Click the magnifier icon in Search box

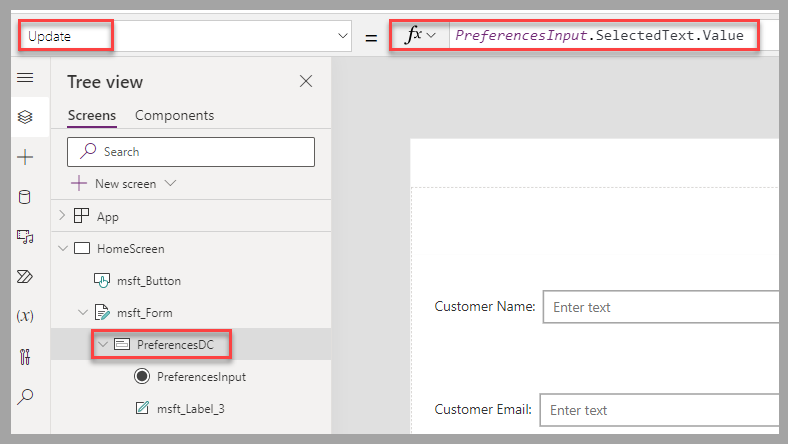pos(88,151)
